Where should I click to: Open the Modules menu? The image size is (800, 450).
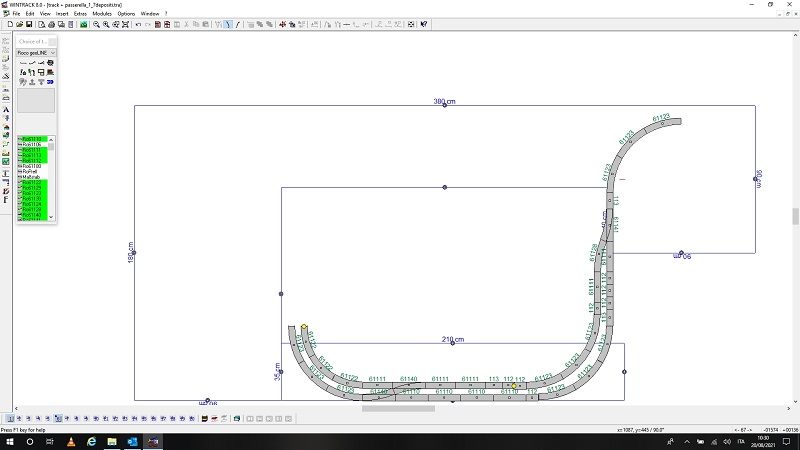(102, 13)
